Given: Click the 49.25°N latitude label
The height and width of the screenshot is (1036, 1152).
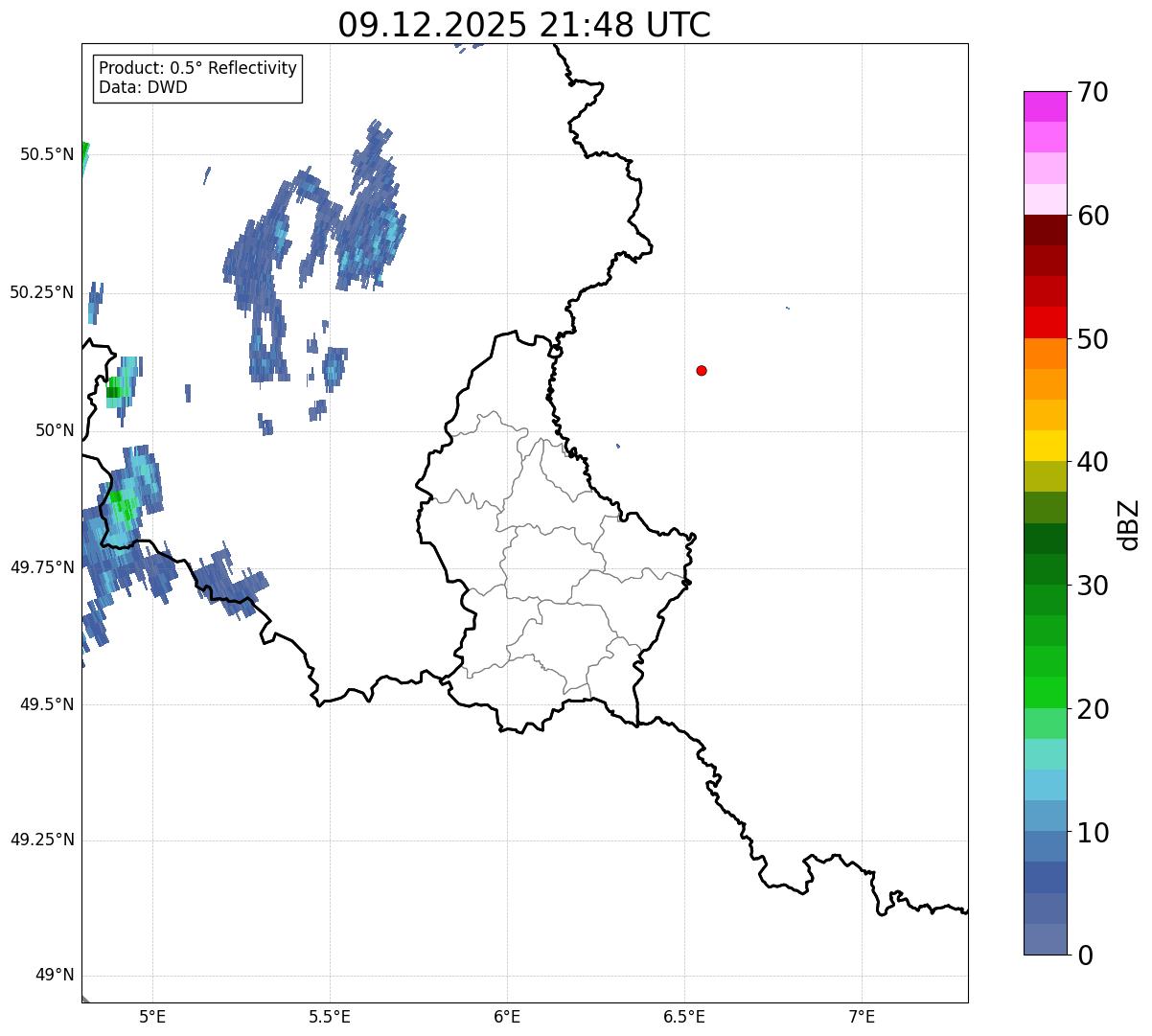Looking at the screenshot, I should click(42, 840).
